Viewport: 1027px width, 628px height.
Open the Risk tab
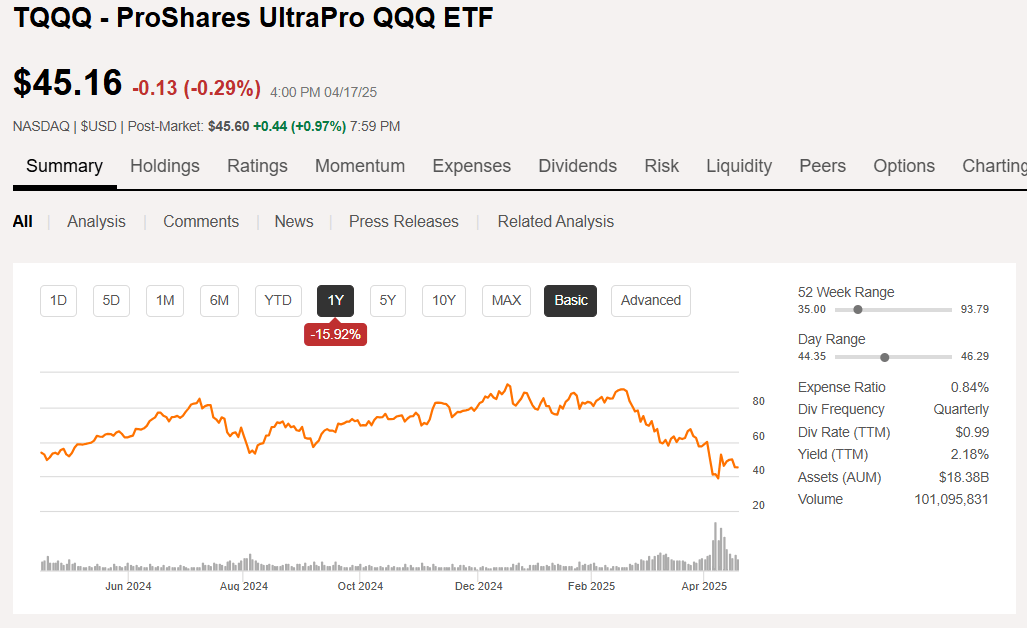[x=661, y=166]
